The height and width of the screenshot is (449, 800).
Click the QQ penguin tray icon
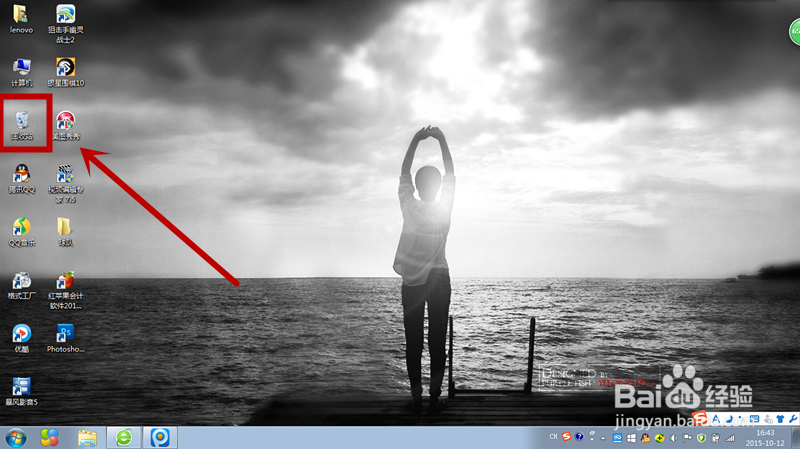click(645, 438)
